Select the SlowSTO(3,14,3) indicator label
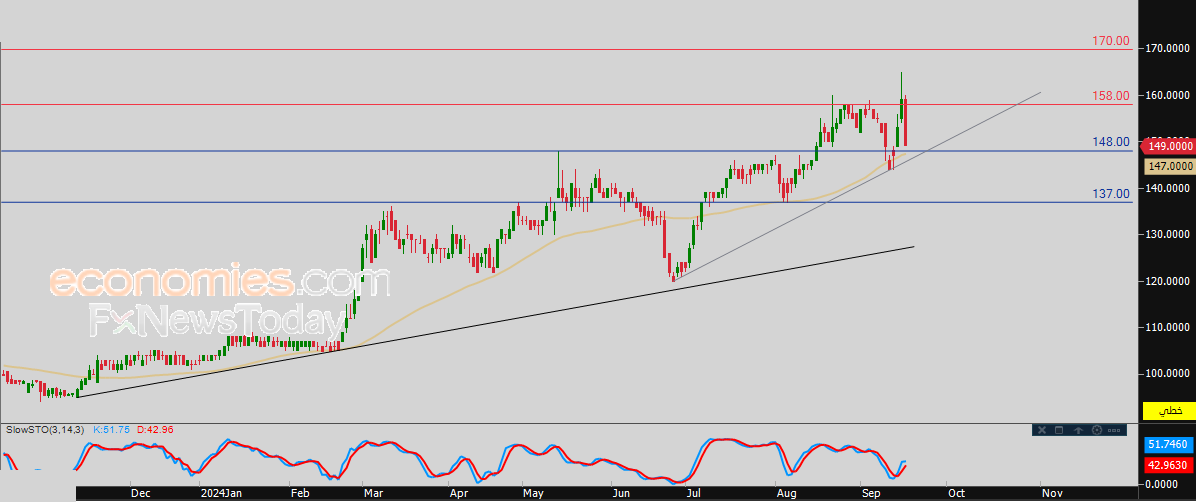The image size is (1196, 502). pyautogui.click(x=47, y=430)
